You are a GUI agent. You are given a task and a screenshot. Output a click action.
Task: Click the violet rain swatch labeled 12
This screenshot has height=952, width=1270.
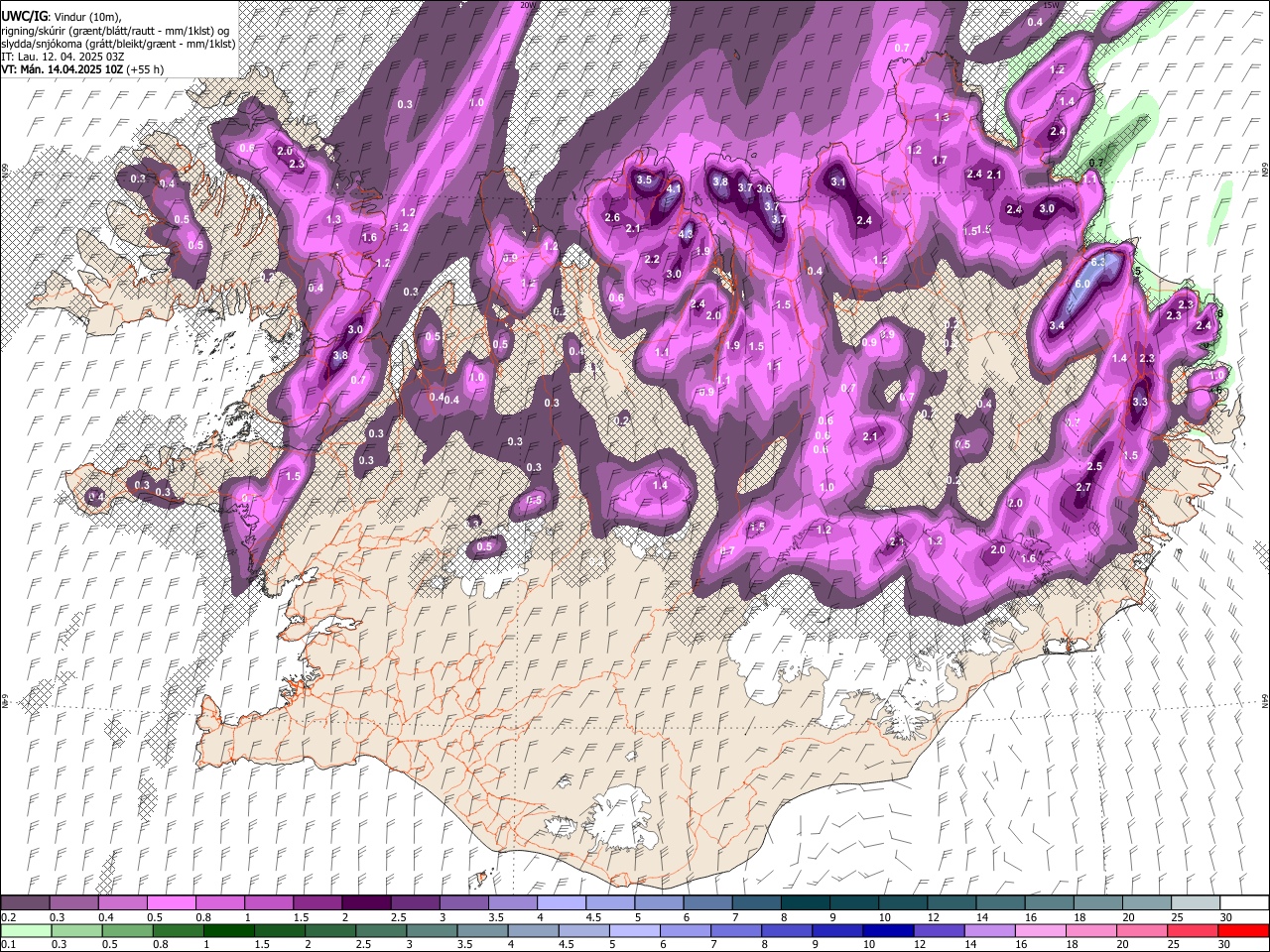[938, 930]
